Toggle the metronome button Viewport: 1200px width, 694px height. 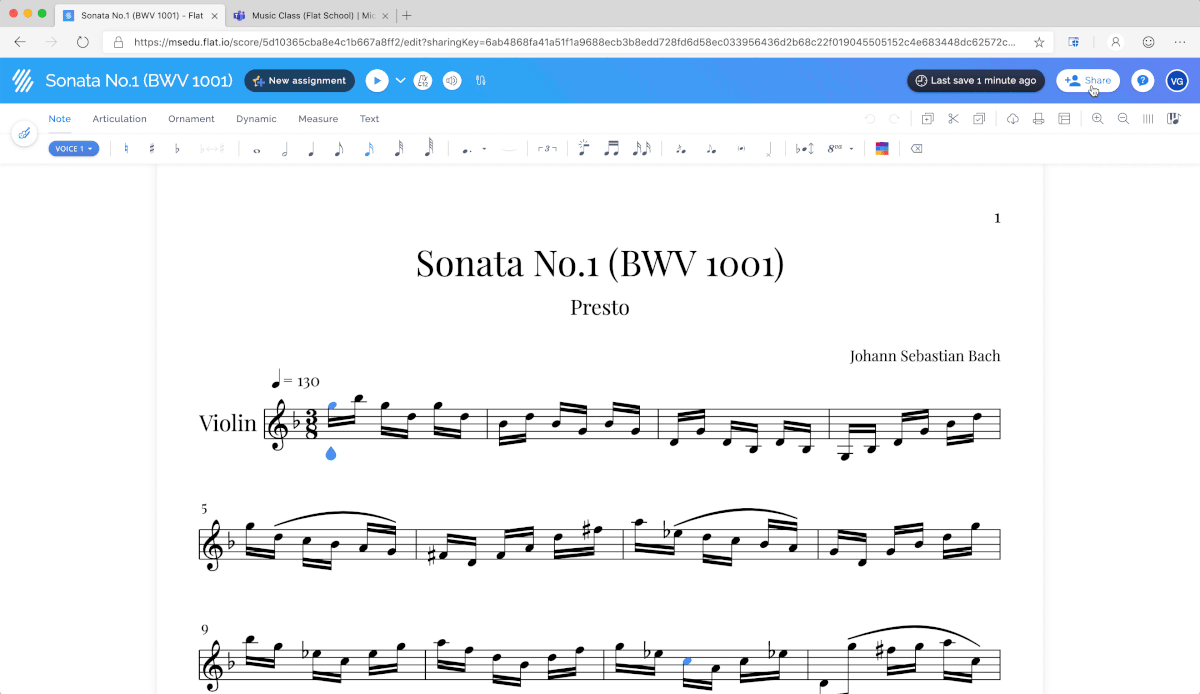(x=423, y=81)
